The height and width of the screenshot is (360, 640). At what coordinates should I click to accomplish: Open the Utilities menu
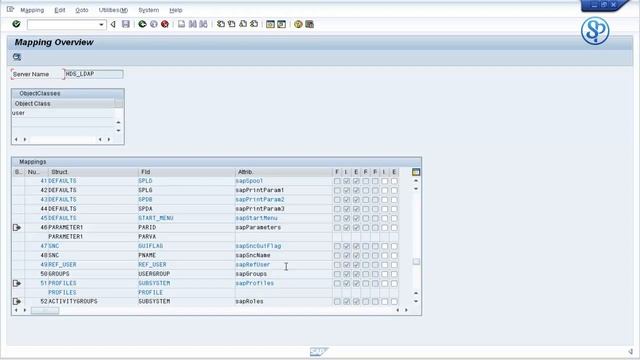[113, 10]
